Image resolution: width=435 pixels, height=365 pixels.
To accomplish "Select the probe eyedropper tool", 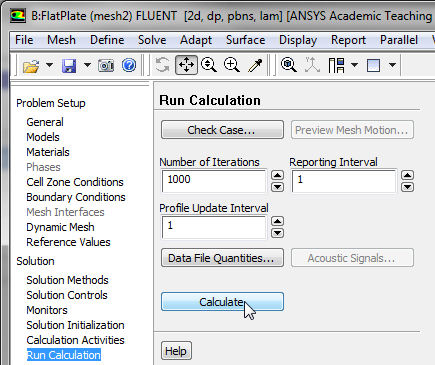I will point(255,65).
